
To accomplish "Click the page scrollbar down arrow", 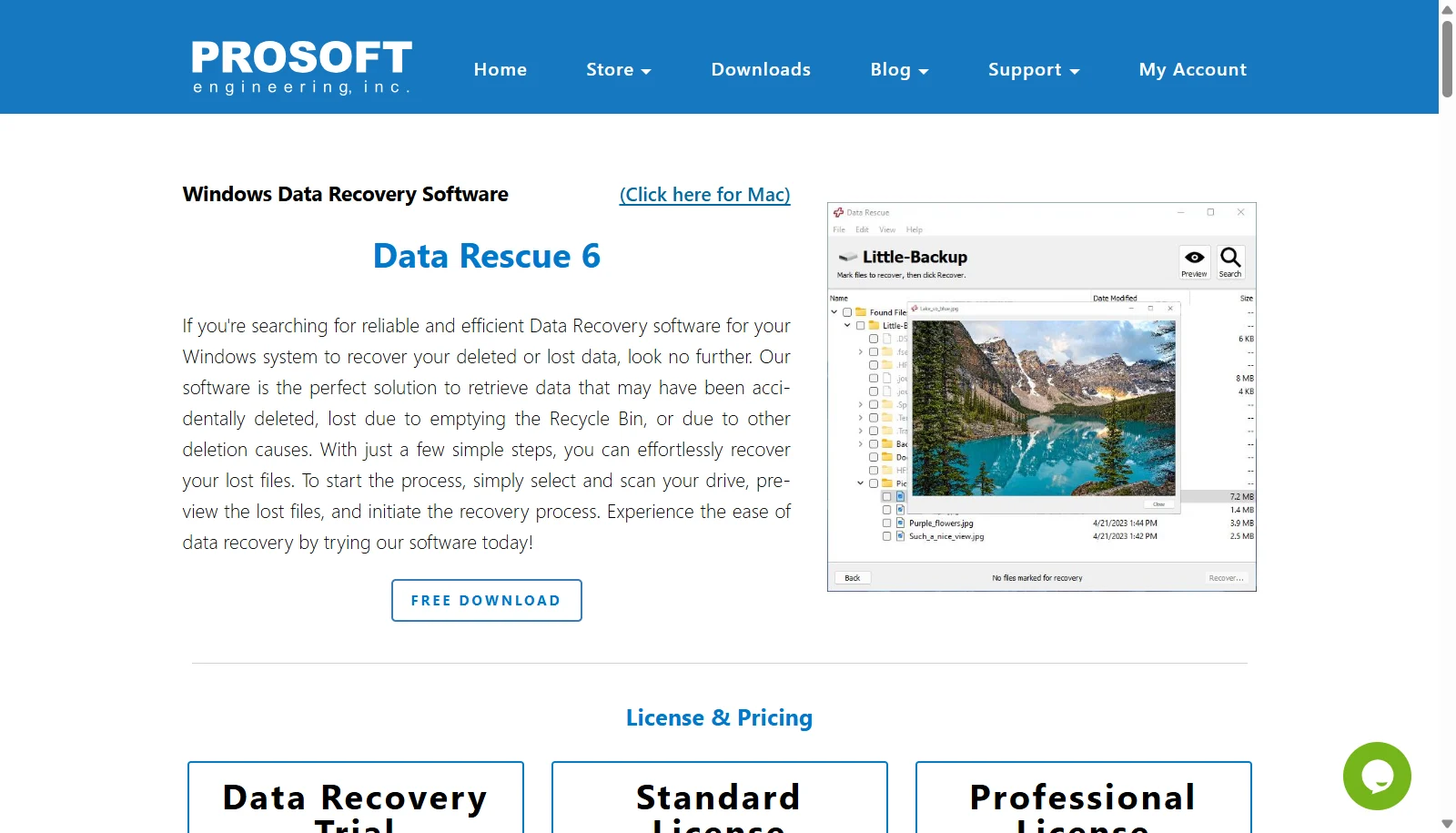I will point(1447,823).
